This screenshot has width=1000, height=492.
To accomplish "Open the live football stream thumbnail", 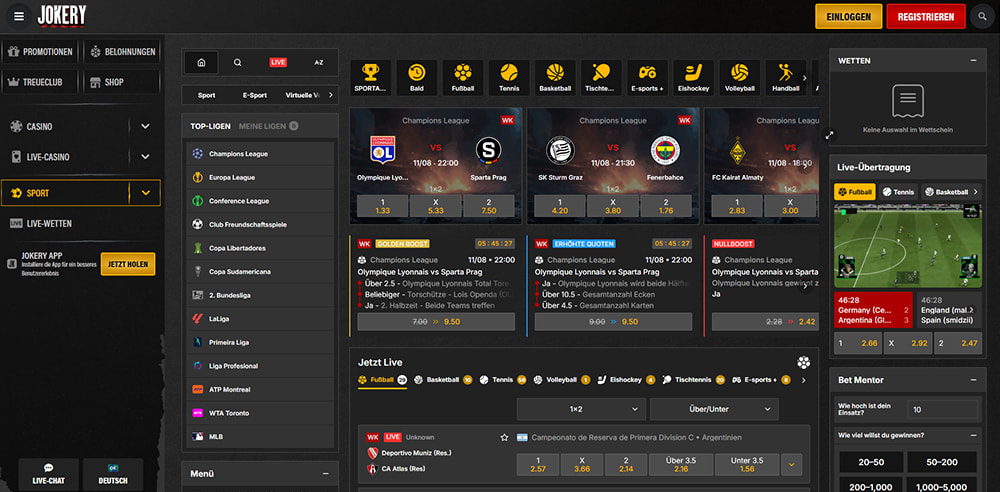I will (x=908, y=246).
